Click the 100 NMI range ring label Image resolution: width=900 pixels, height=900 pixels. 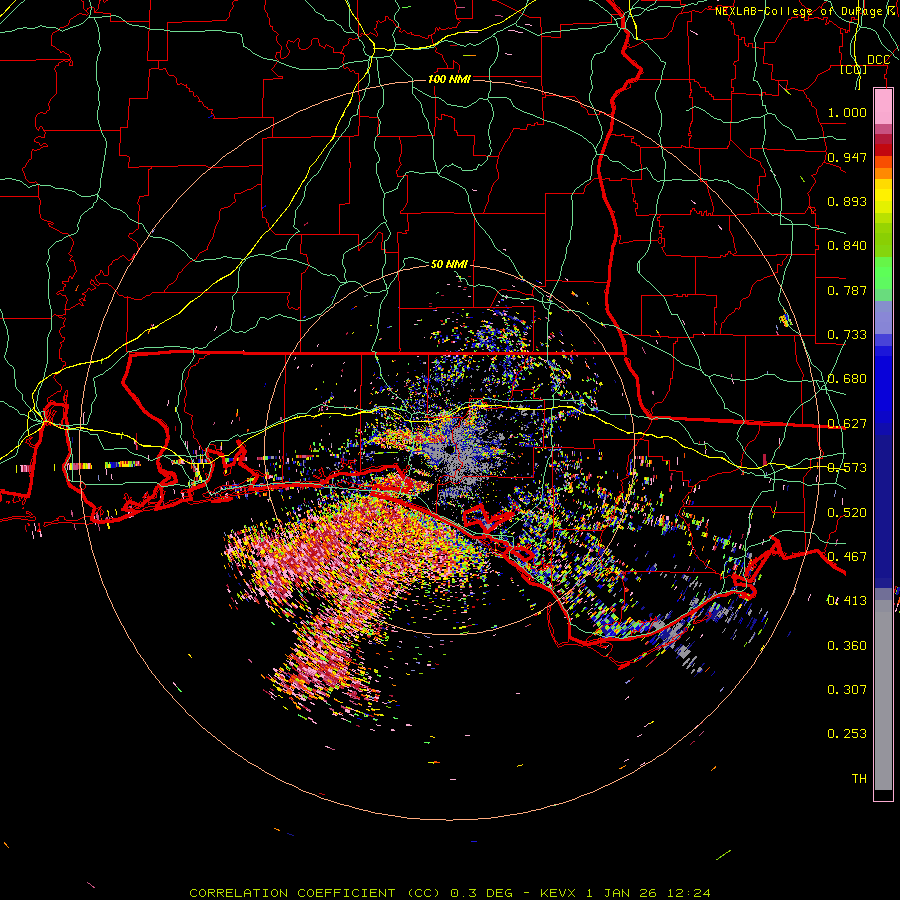pyautogui.click(x=449, y=79)
